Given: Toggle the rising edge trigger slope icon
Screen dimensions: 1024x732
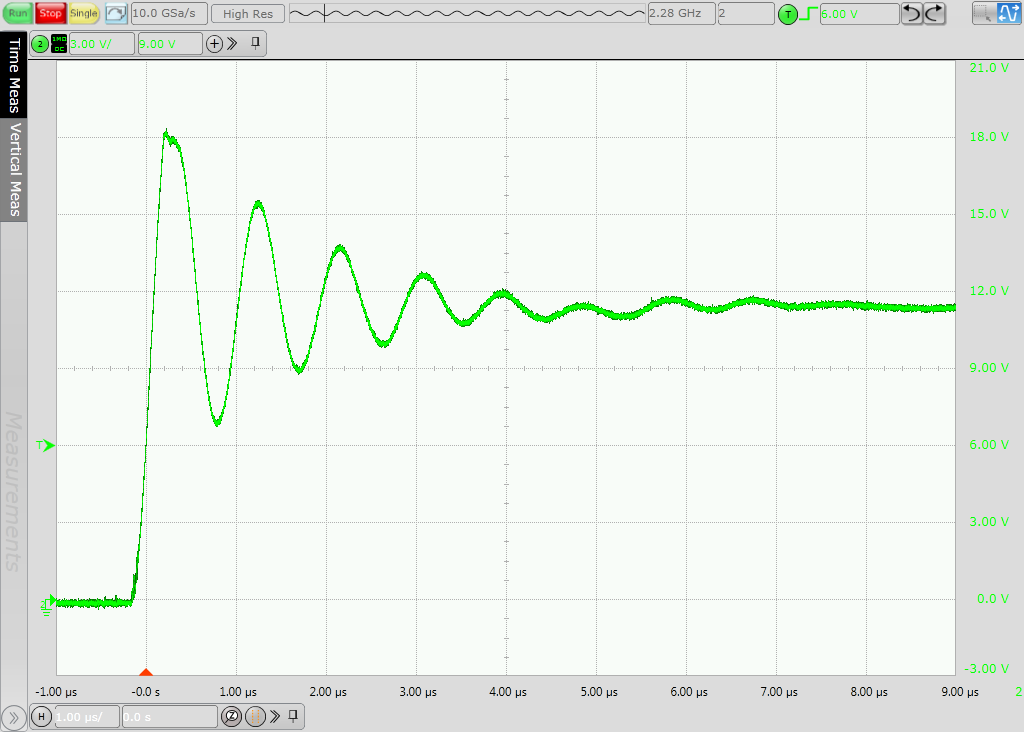Looking at the screenshot, I should coord(808,13).
